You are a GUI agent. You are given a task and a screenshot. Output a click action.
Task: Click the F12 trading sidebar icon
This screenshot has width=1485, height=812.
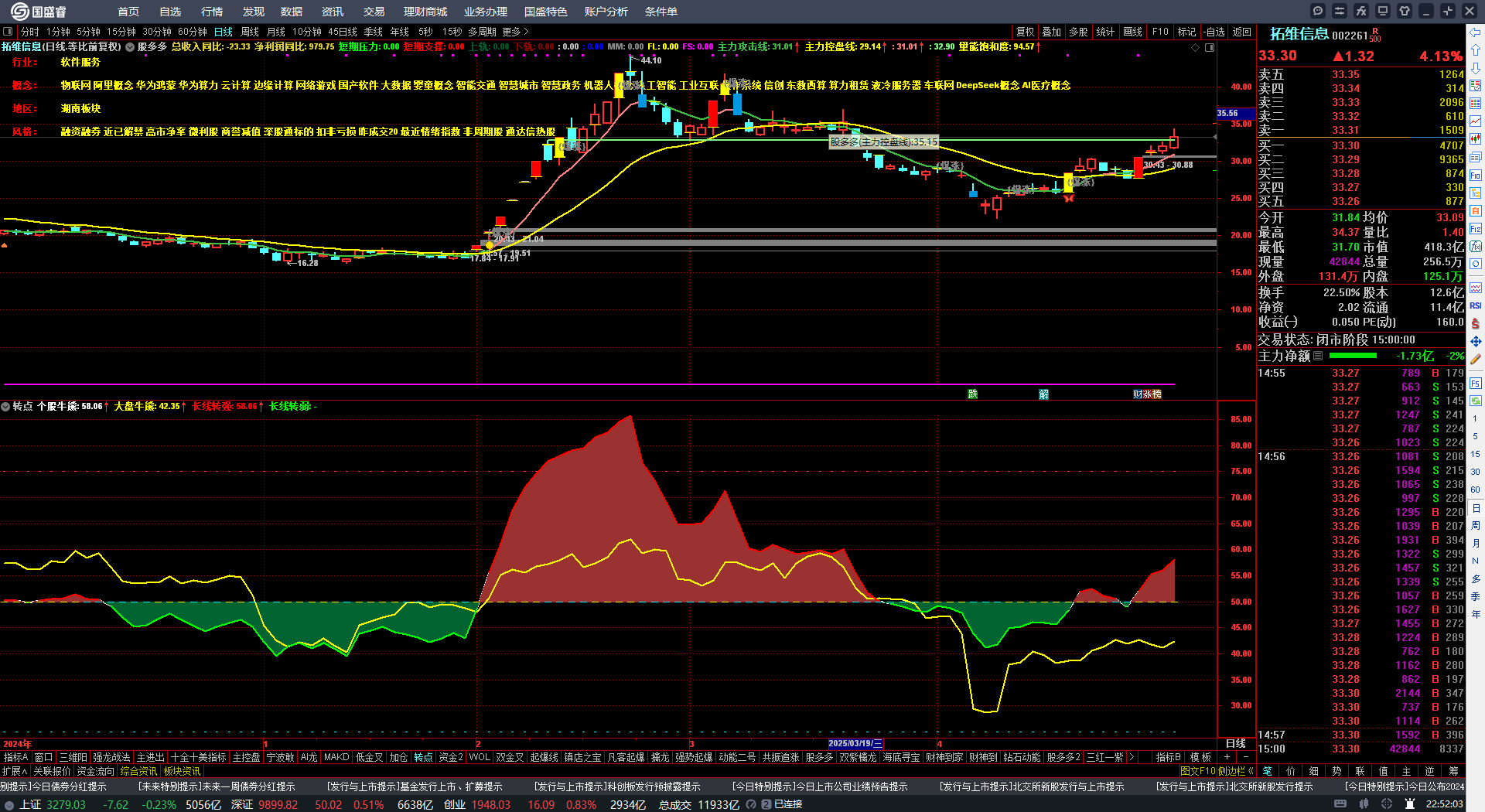pos(1476,229)
